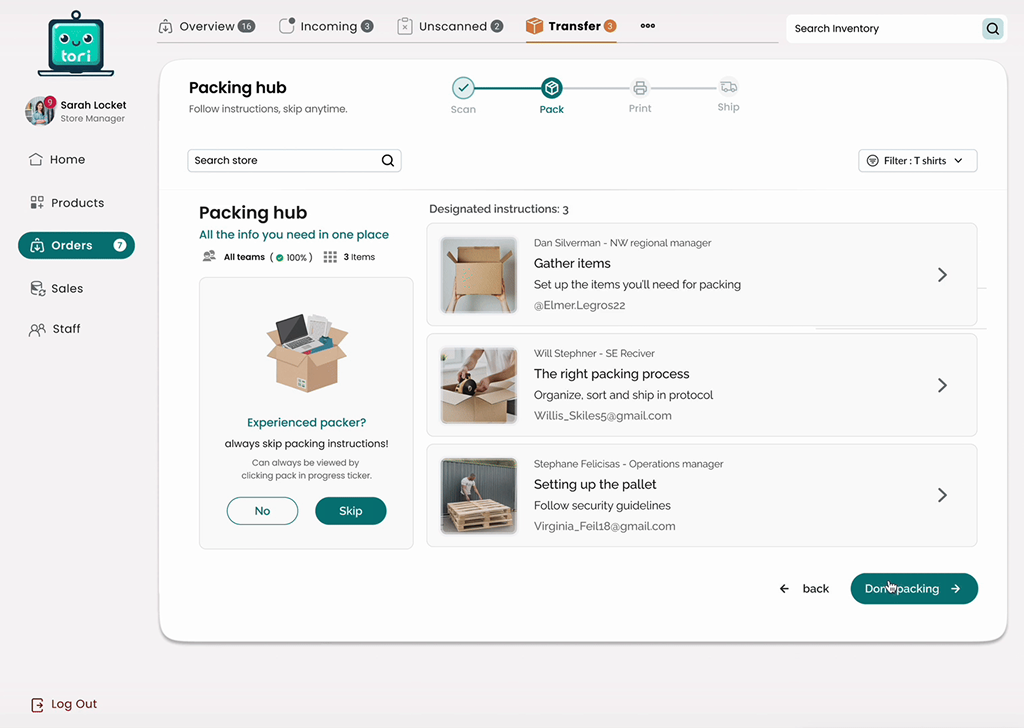Viewport: 1024px width, 728px height.
Task: Click the Pack step box icon
Action: click(x=551, y=88)
